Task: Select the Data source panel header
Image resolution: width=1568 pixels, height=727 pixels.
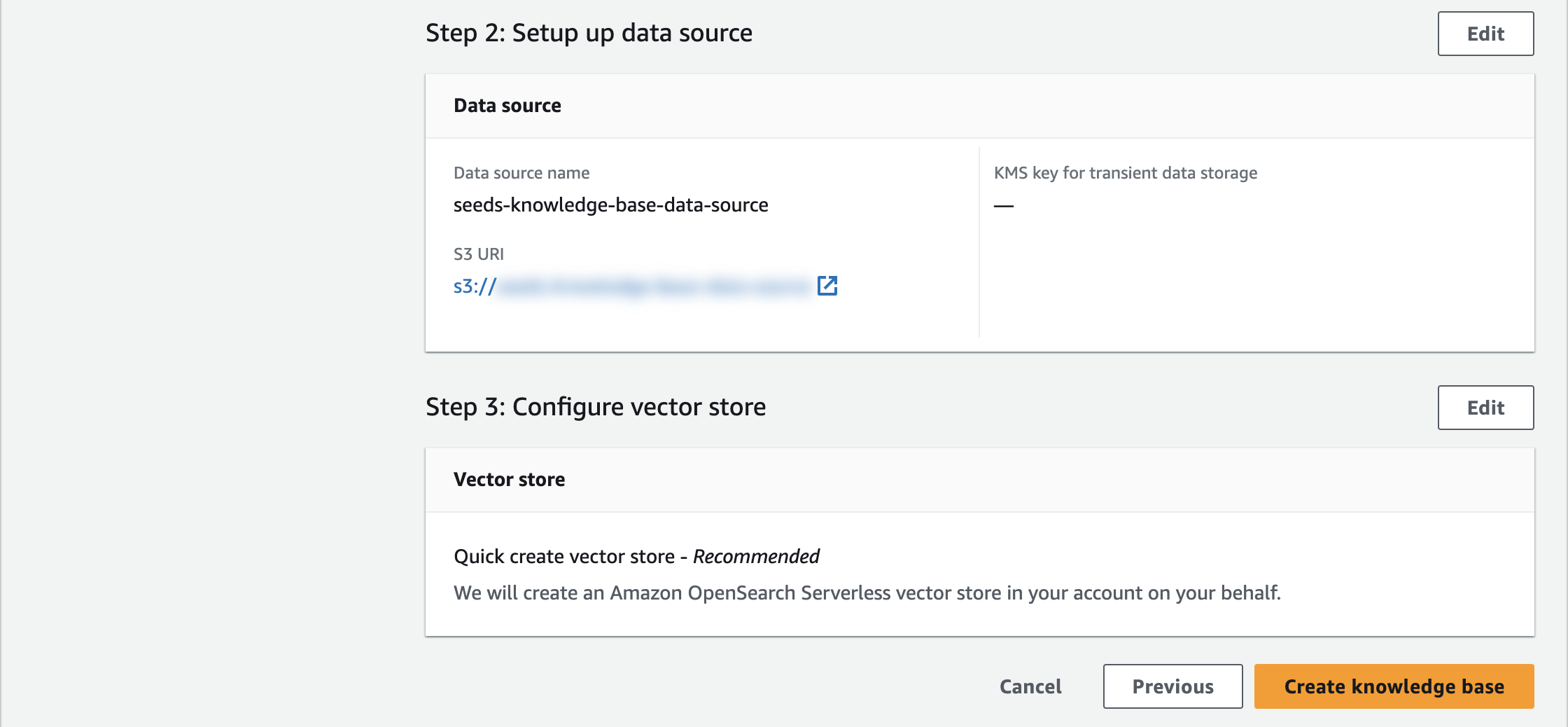Action: 507,106
